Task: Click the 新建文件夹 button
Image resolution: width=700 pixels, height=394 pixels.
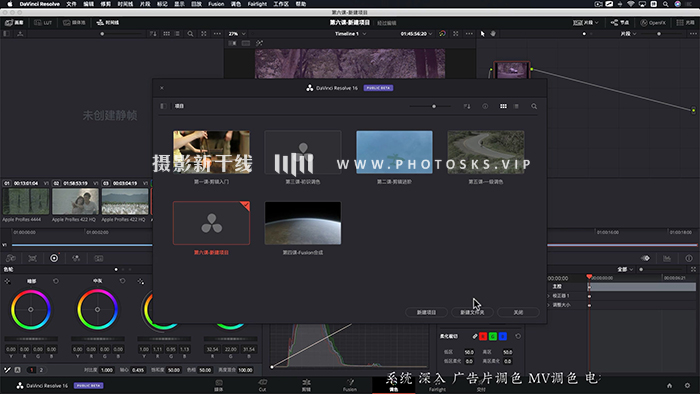Action: pyautogui.click(x=472, y=312)
